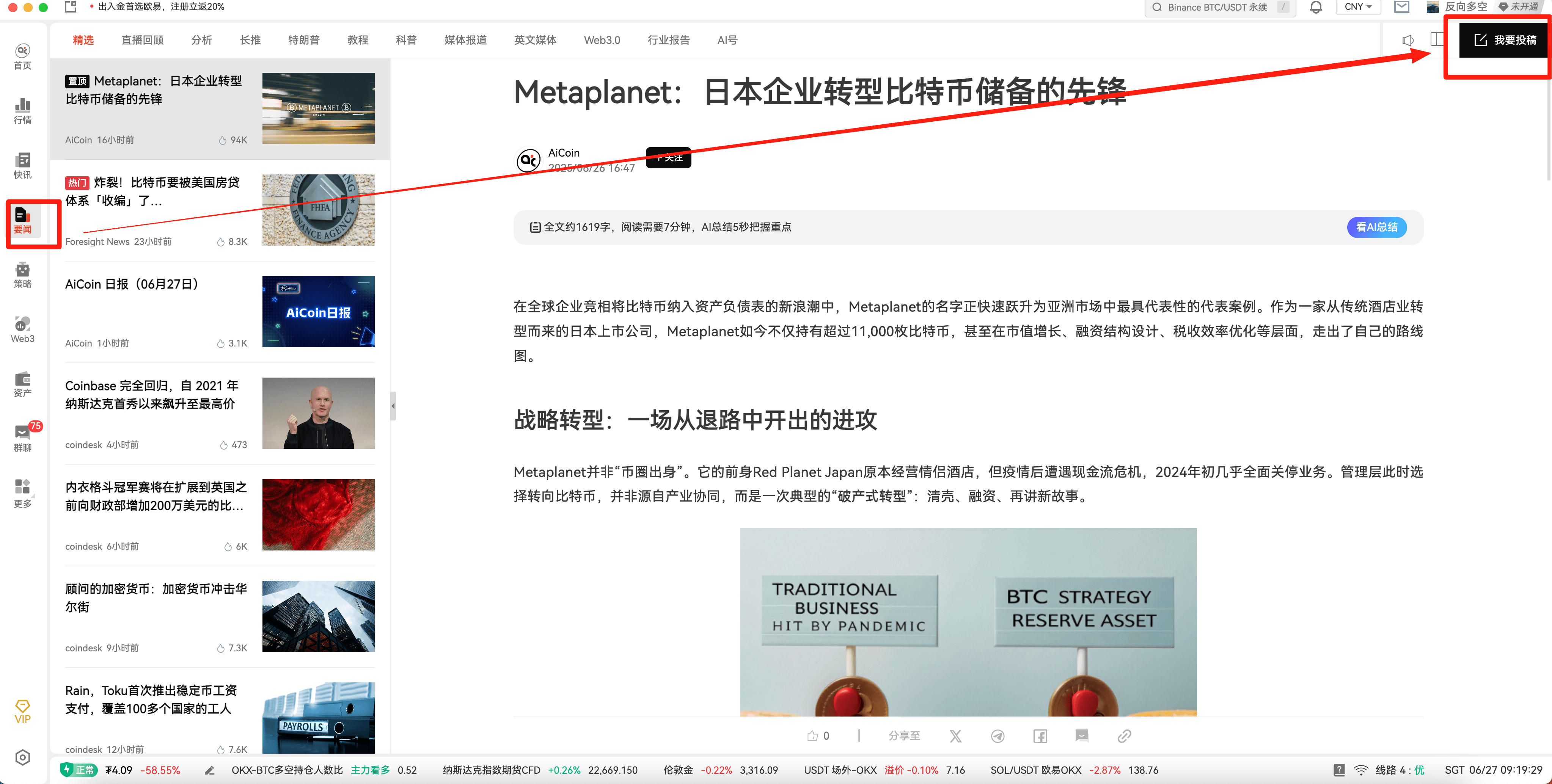
Task: Click the SOL/USDT 欧易OKX ticker
Action: point(1074,770)
